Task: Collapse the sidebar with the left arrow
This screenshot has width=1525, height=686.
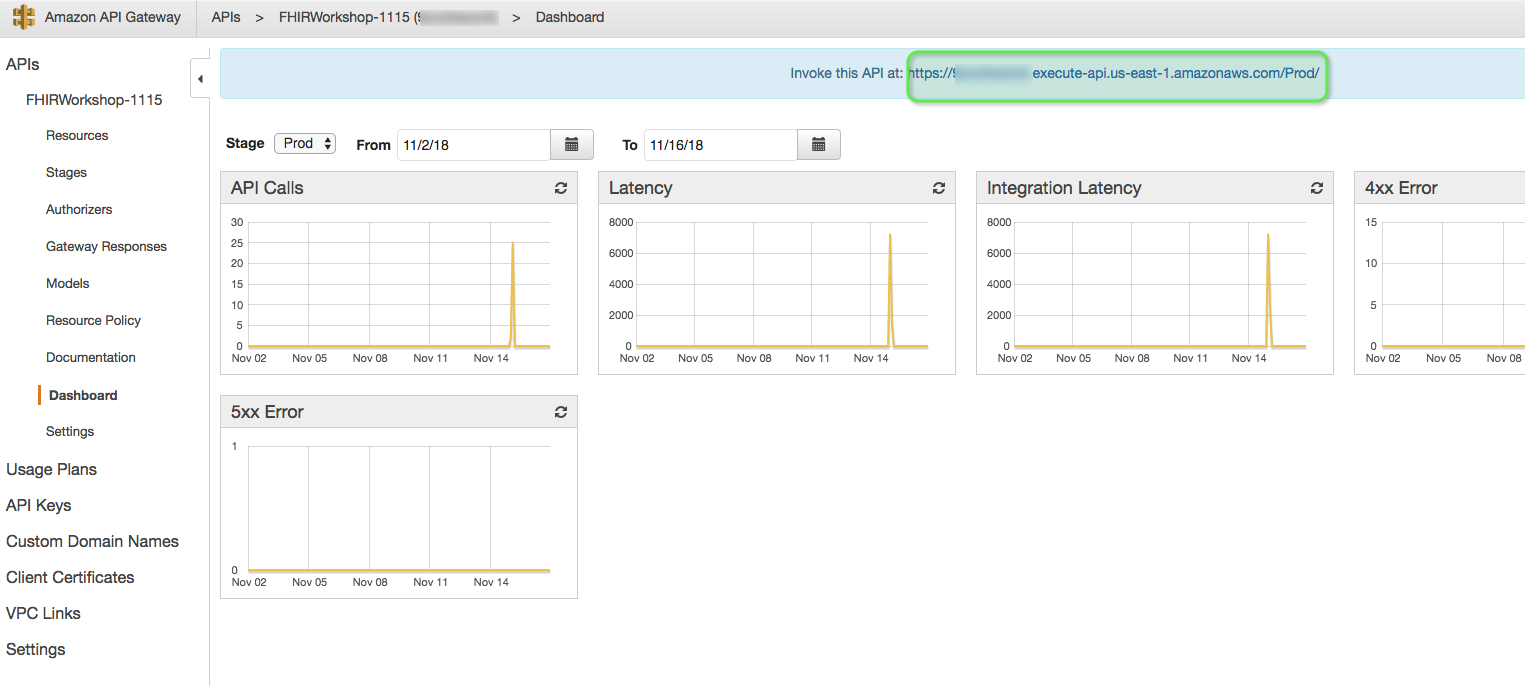Action: pyautogui.click(x=200, y=79)
